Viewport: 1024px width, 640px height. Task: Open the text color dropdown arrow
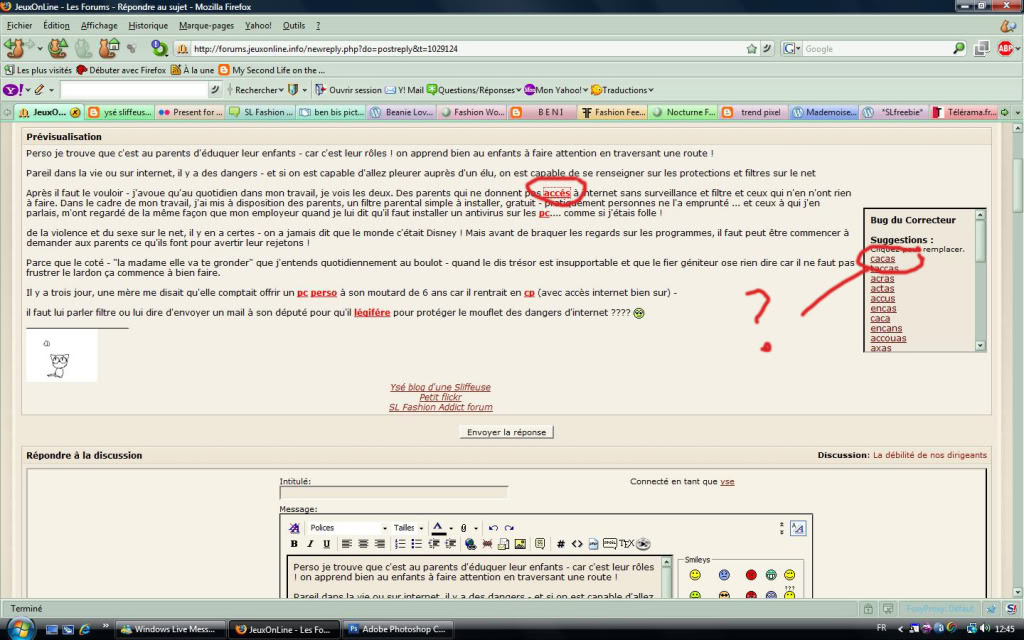tap(451, 528)
